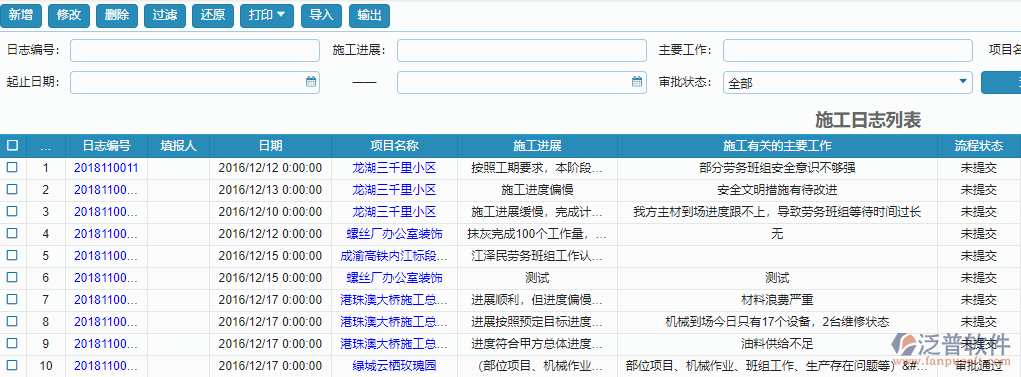Check the checkbox for row 1
Screen dimensions: 1021x377
tap(12, 167)
